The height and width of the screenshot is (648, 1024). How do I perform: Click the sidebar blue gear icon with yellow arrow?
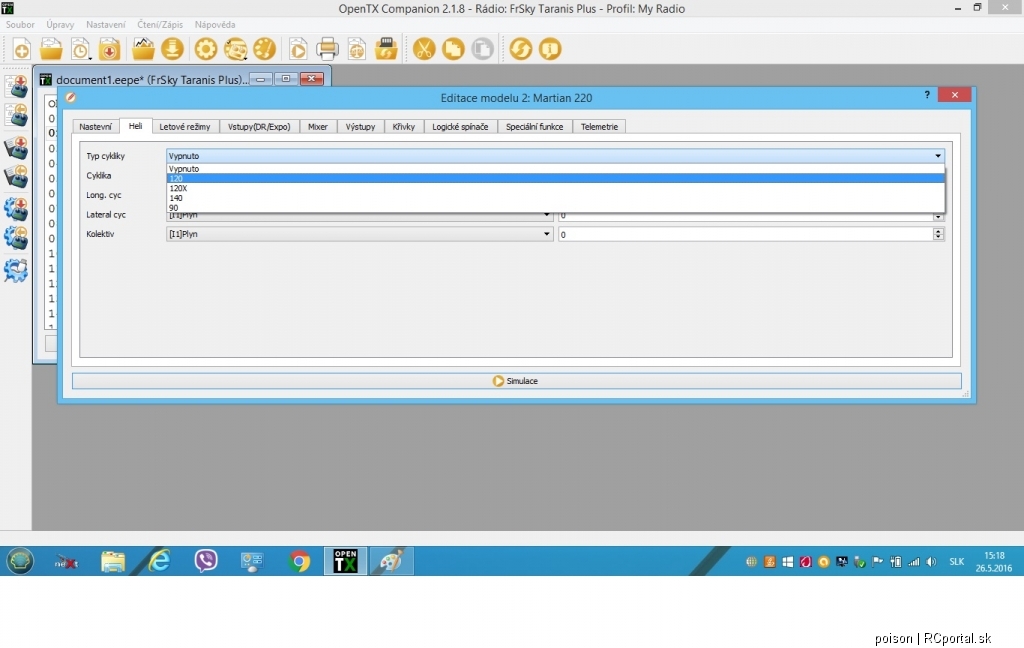(16, 238)
